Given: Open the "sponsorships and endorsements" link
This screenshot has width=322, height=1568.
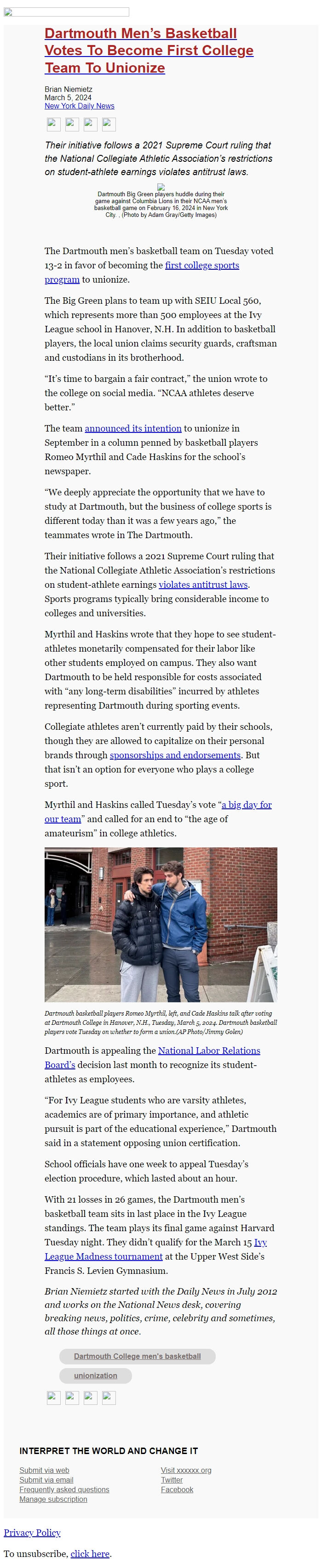Looking at the screenshot, I should (175, 755).
